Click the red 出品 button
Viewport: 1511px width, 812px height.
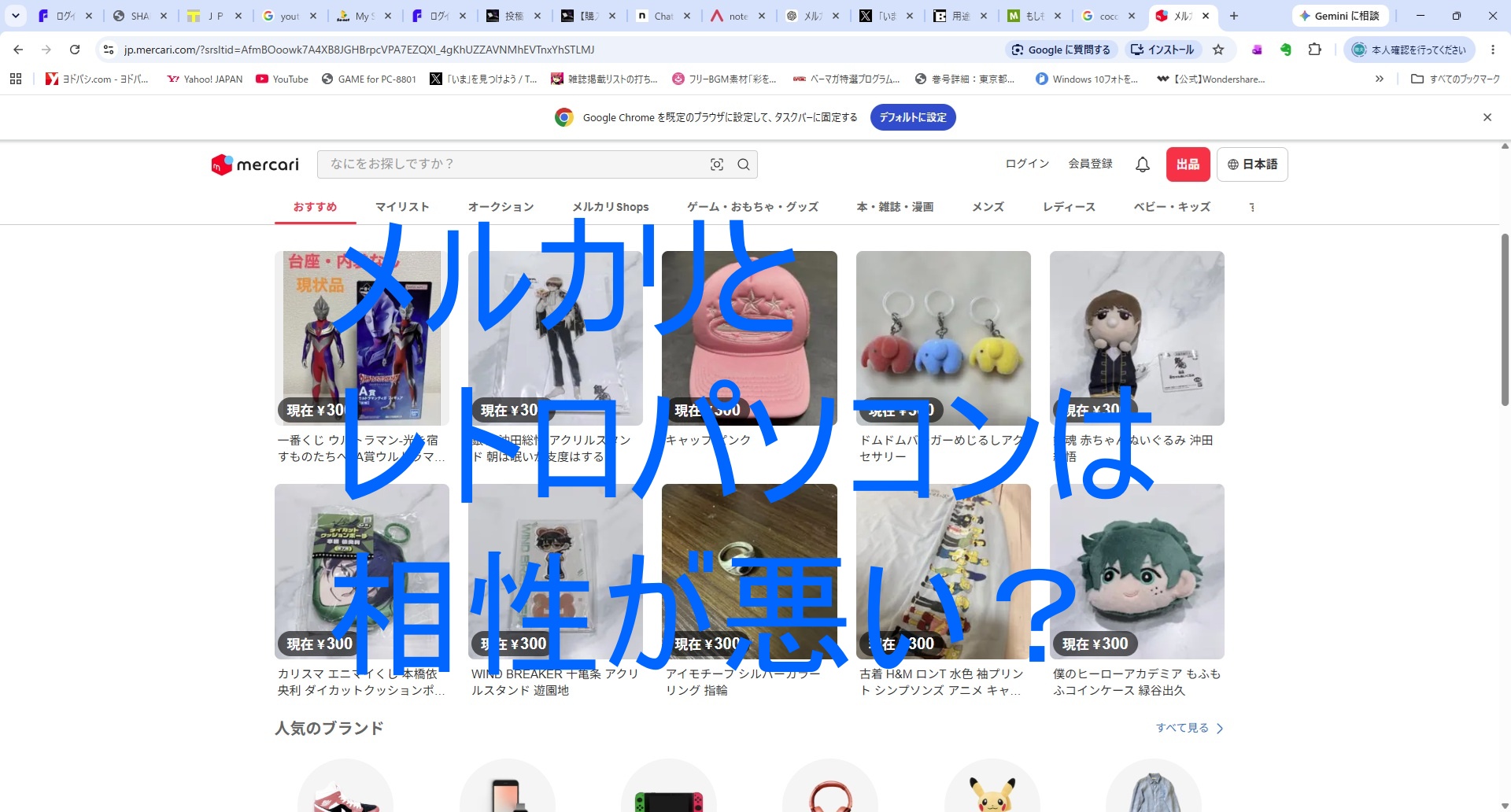(1188, 164)
